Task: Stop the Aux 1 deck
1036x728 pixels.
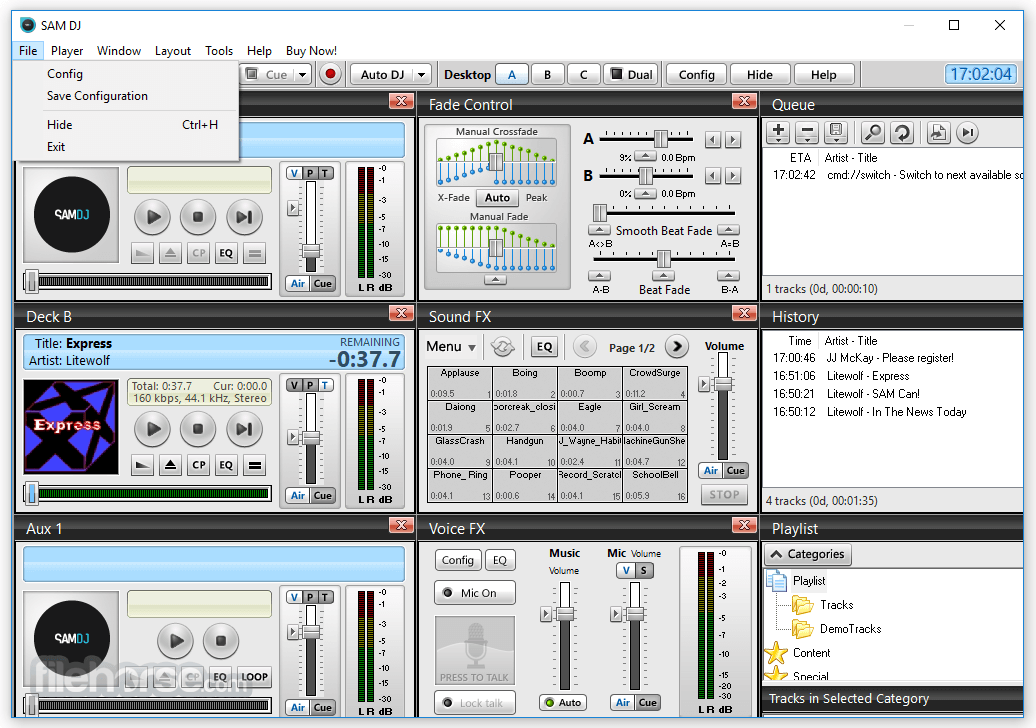Action: click(221, 640)
